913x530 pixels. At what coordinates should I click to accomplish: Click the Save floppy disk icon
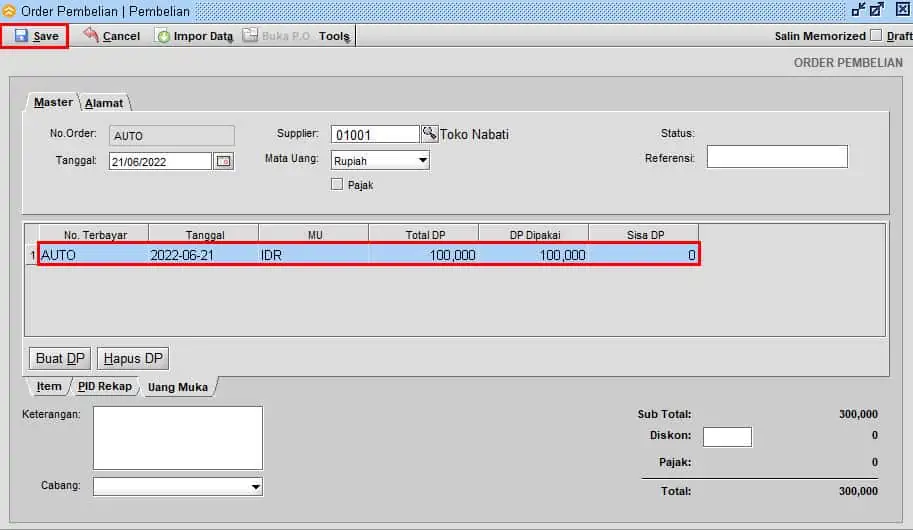click(x=21, y=36)
